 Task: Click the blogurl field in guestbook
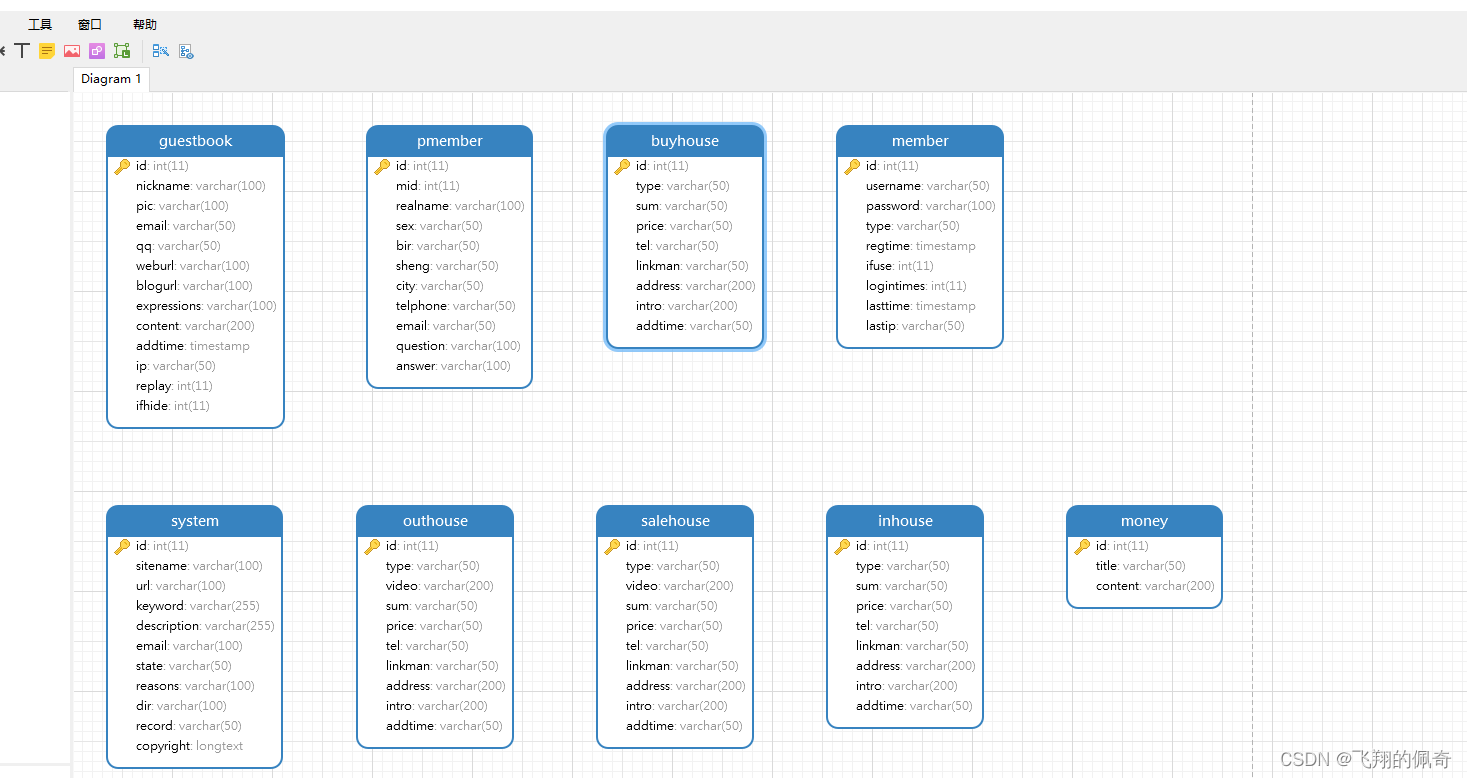[x=195, y=286]
